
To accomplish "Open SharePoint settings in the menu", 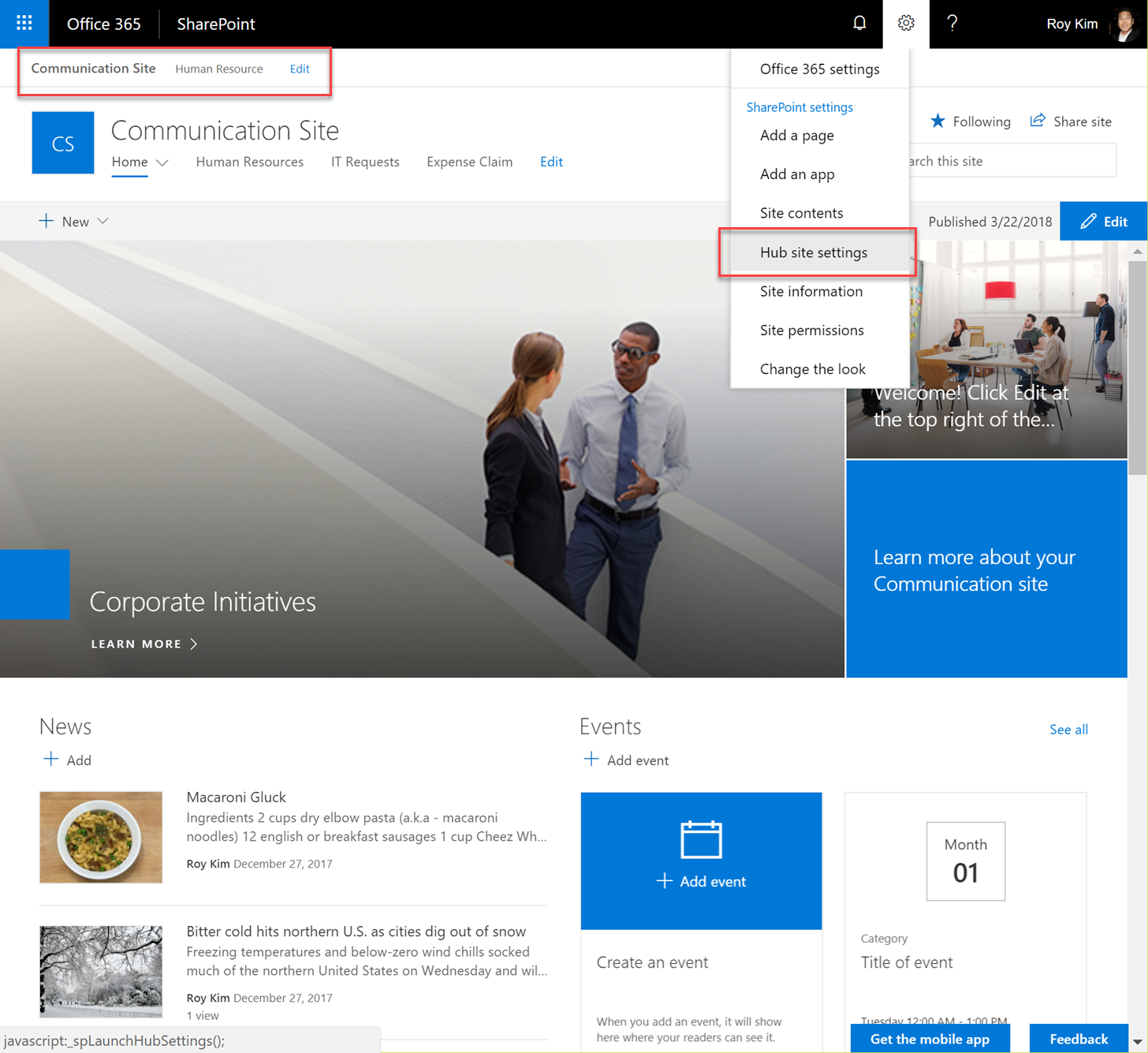I will point(799,107).
